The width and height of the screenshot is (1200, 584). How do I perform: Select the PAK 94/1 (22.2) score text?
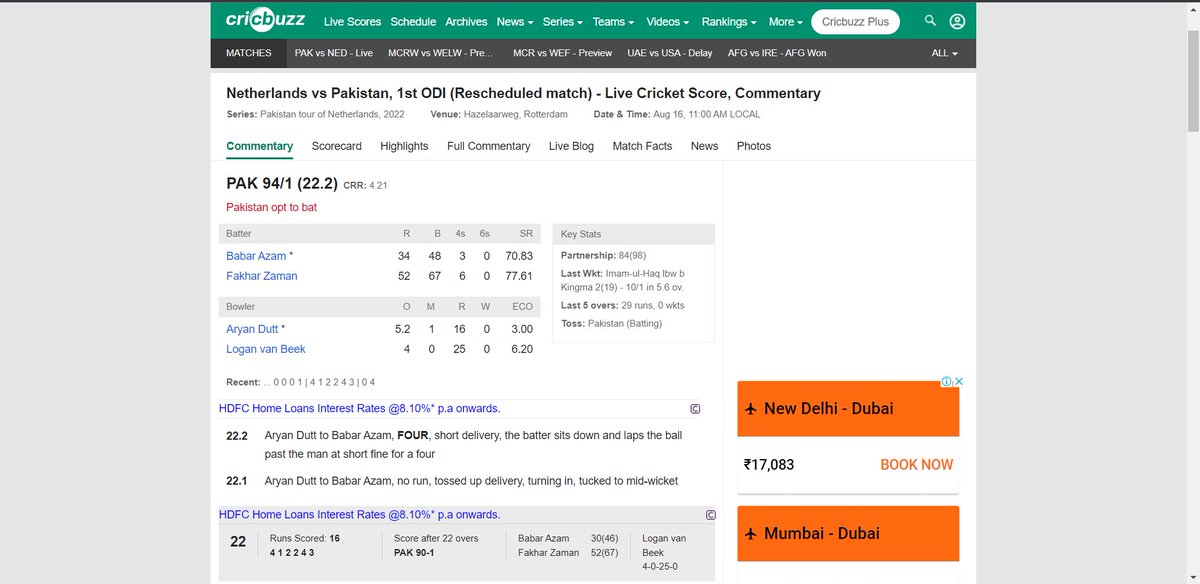click(282, 184)
